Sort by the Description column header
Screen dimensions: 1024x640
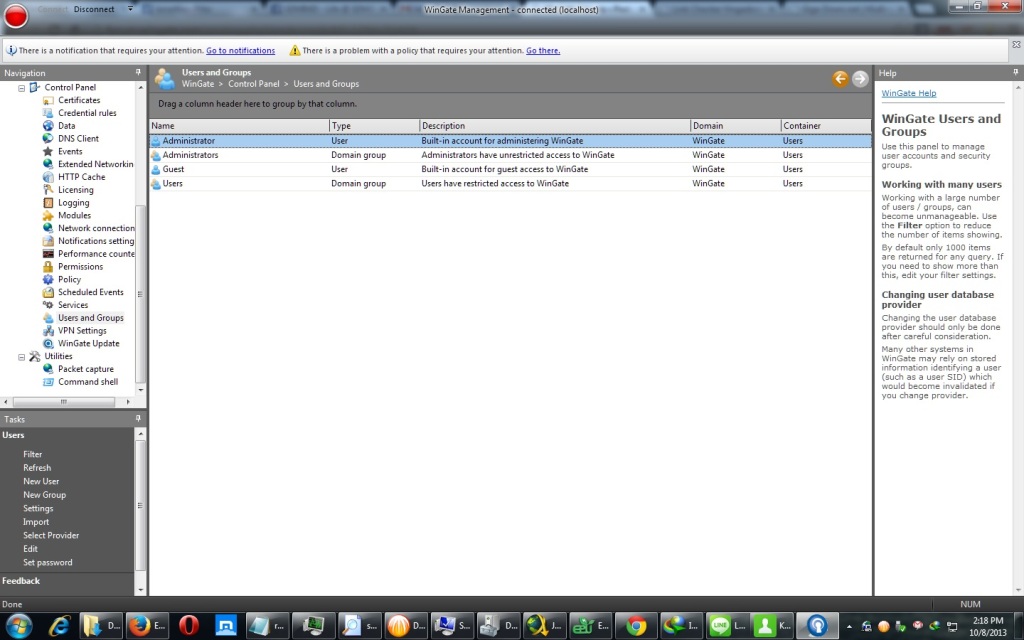pyautogui.click(x=554, y=125)
